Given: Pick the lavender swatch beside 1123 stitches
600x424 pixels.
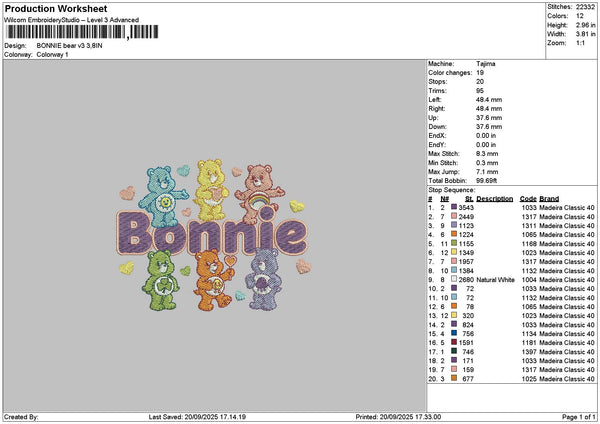Looking at the screenshot, I should (x=454, y=225).
